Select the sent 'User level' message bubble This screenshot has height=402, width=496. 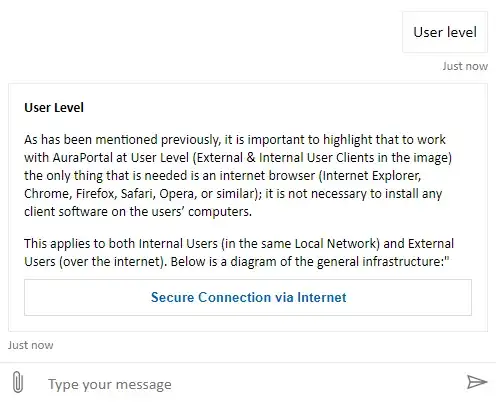pos(445,32)
